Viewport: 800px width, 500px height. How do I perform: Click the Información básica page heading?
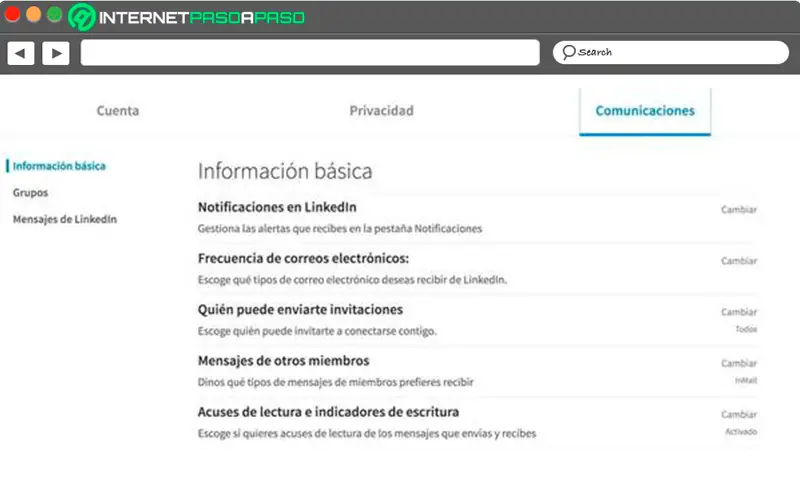coord(285,171)
